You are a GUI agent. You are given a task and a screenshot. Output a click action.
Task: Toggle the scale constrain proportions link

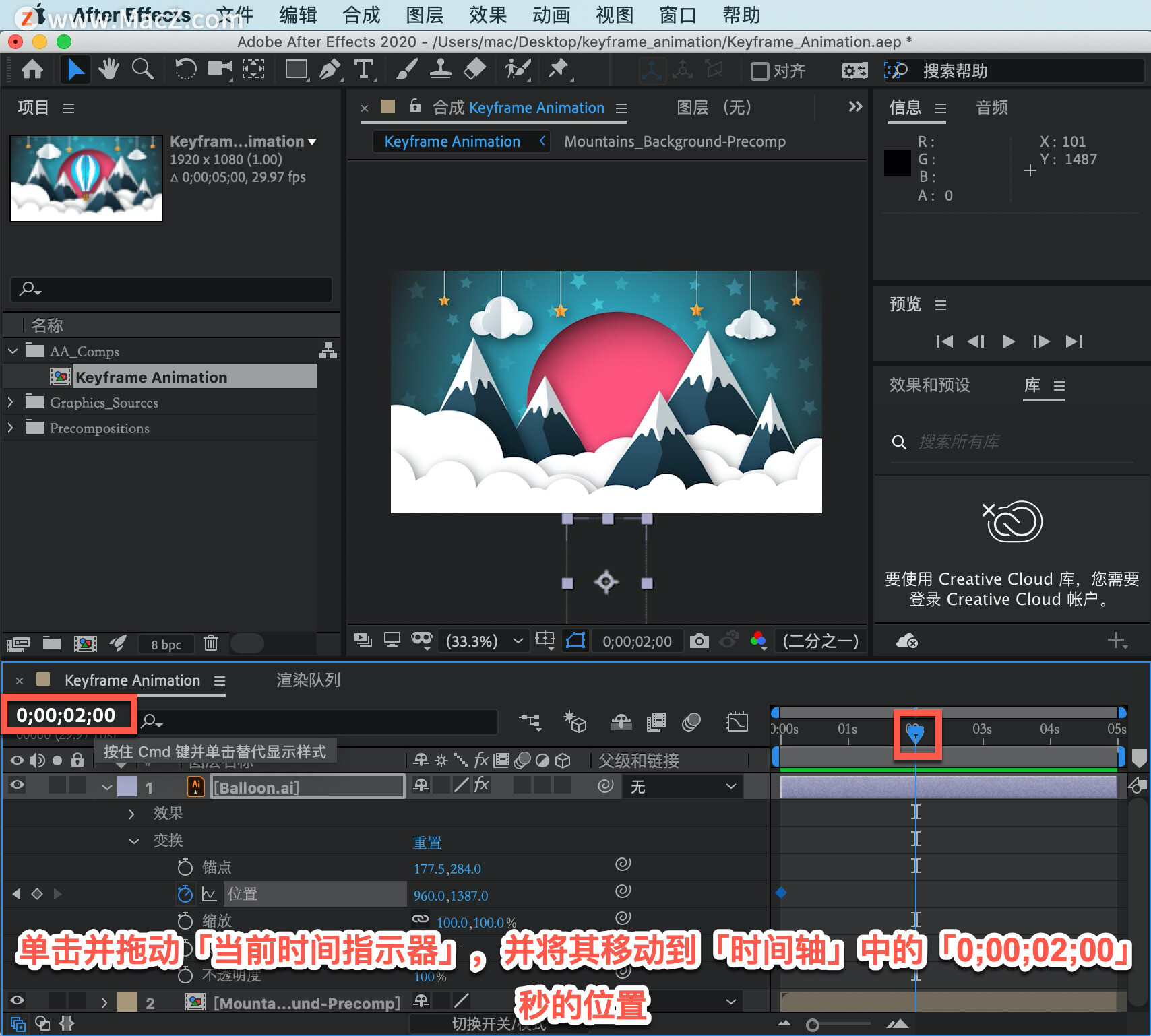421,919
